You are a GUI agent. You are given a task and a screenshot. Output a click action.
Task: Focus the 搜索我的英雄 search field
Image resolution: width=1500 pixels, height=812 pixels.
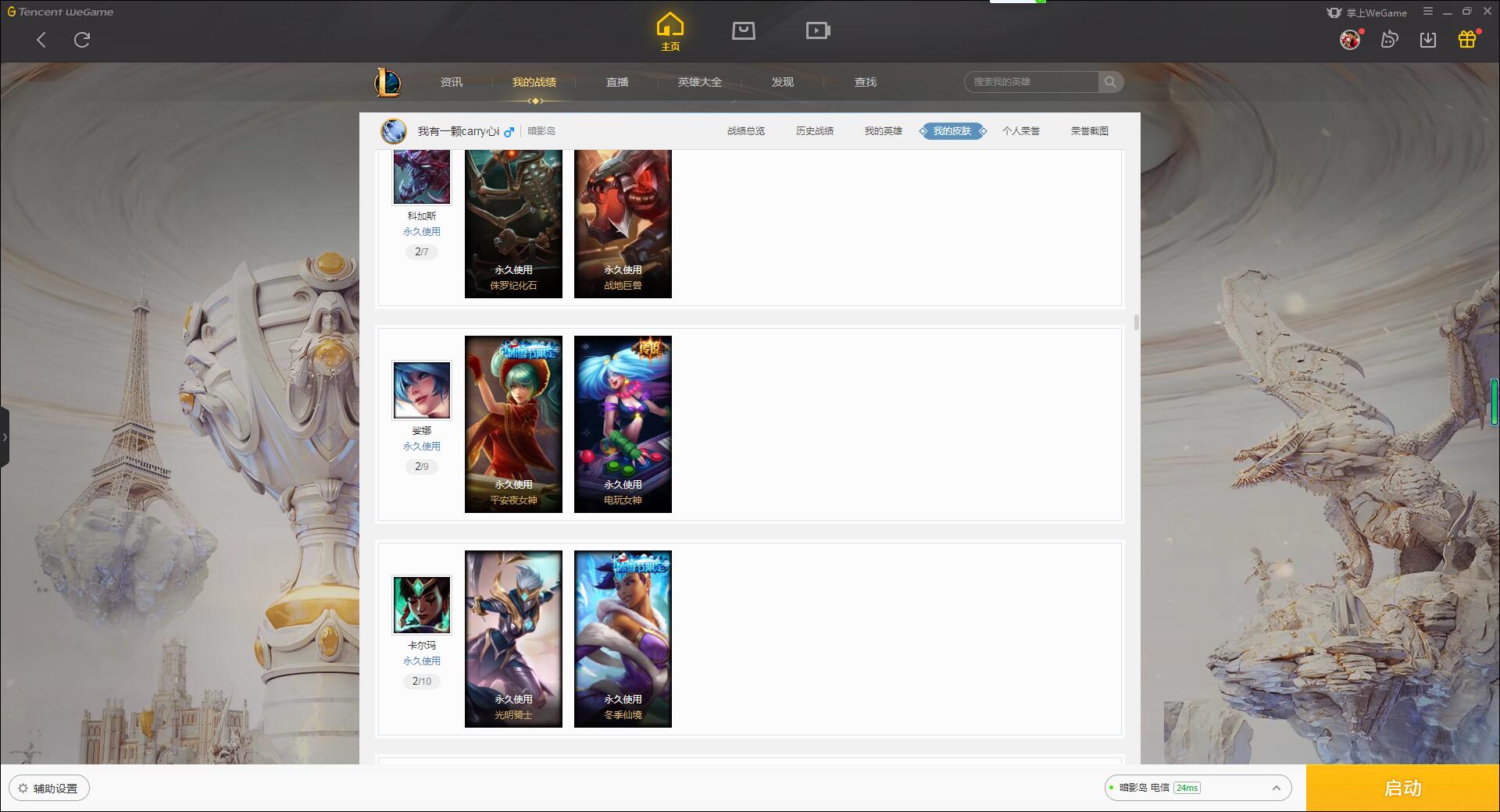point(1031,82)
